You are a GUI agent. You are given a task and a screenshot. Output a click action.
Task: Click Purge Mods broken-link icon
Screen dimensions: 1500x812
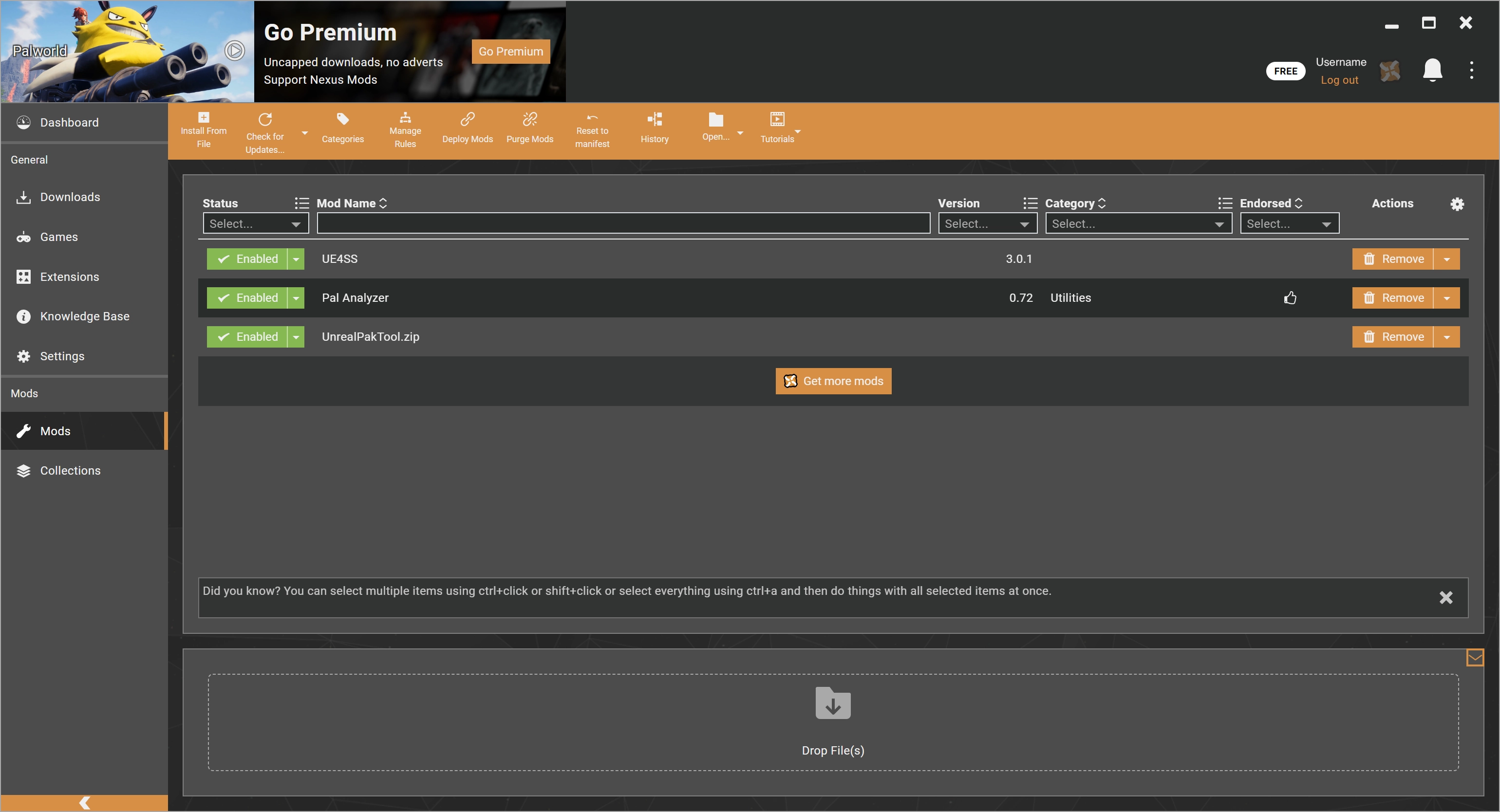(529, 119)
